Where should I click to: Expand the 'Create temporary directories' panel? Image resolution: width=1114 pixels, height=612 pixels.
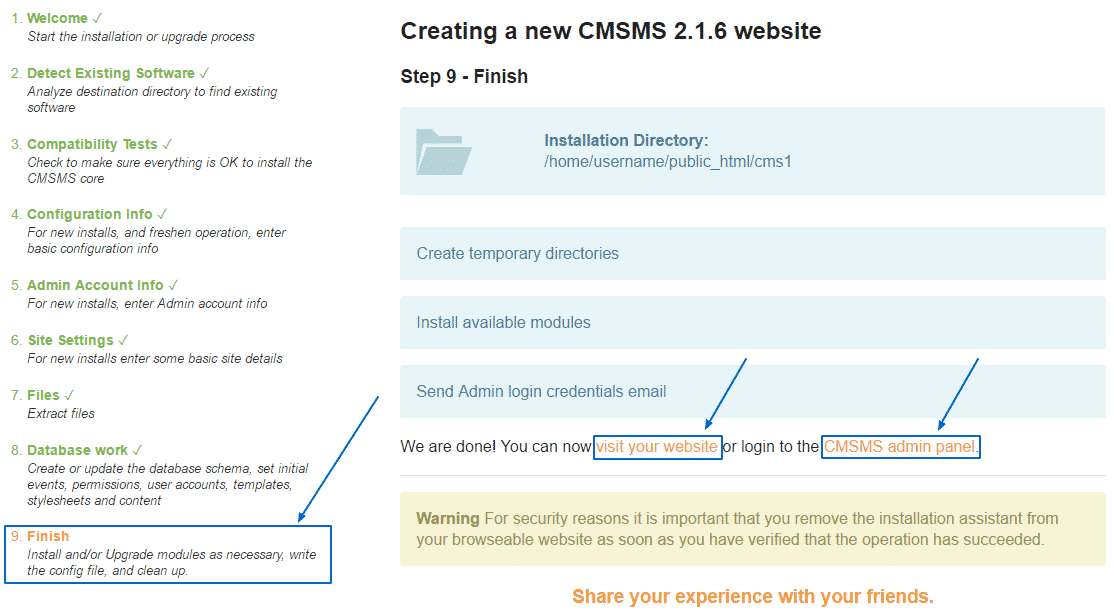[x=752, y=253]
